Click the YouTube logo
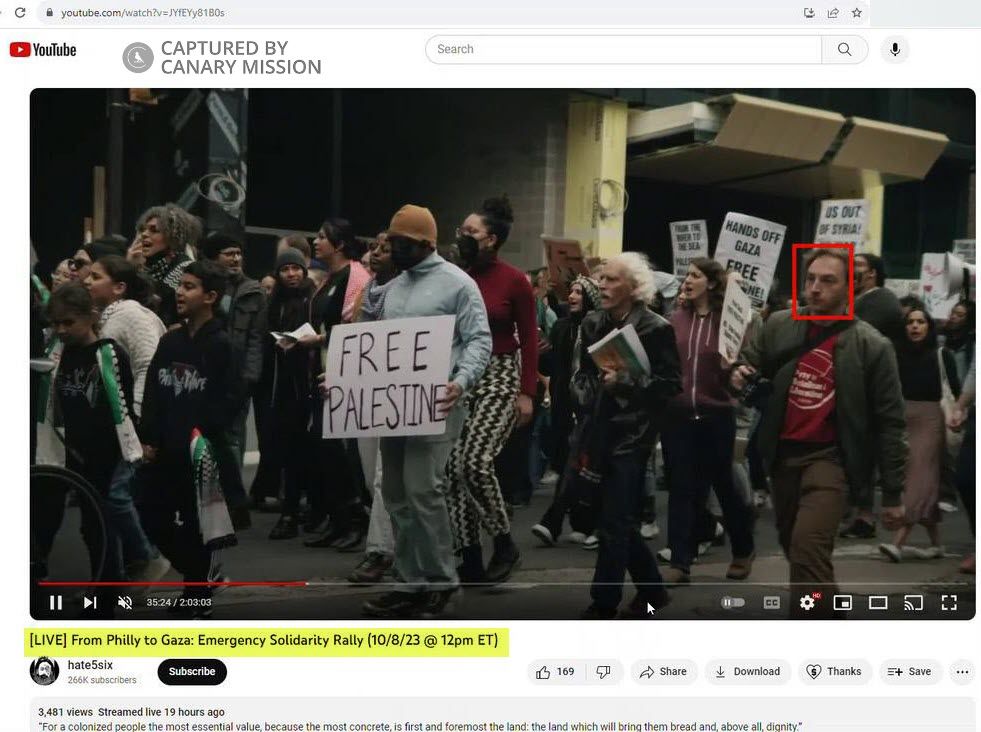Viewport: 981px width, 732px height. click(x=42, y=48)
